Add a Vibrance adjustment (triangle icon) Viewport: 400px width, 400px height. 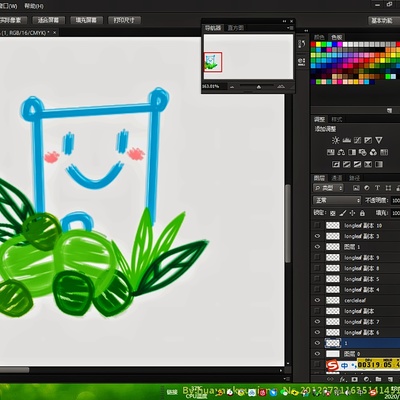pos(379,140)
